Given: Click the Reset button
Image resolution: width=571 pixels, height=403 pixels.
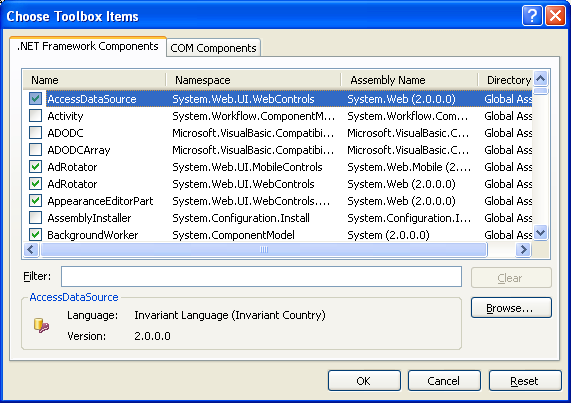Looking at the screenshot, I should [525, 381].
